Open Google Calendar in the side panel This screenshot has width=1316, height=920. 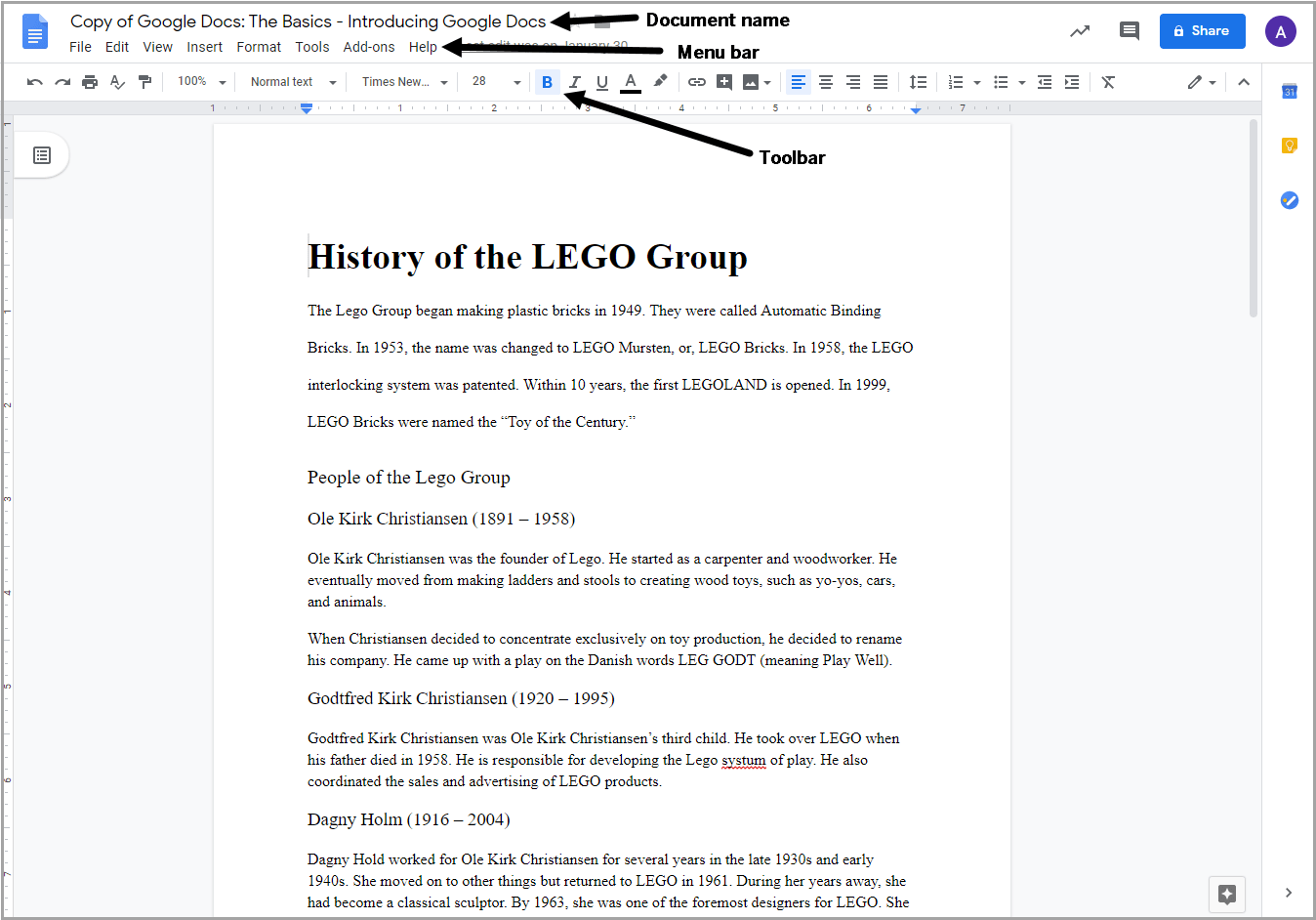[1290, 91]
